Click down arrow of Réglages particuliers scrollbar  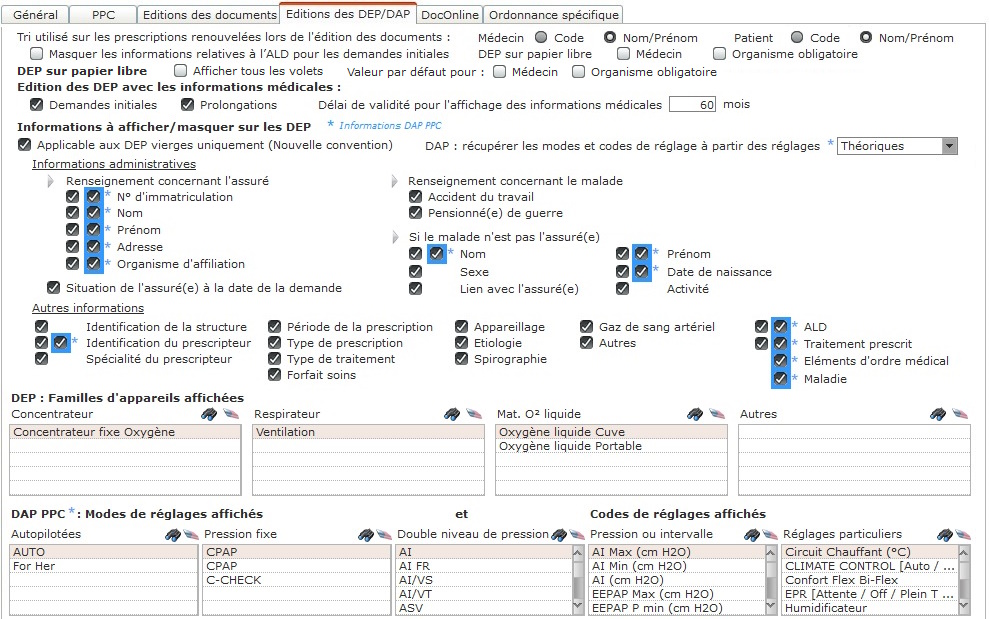point(964,607)
